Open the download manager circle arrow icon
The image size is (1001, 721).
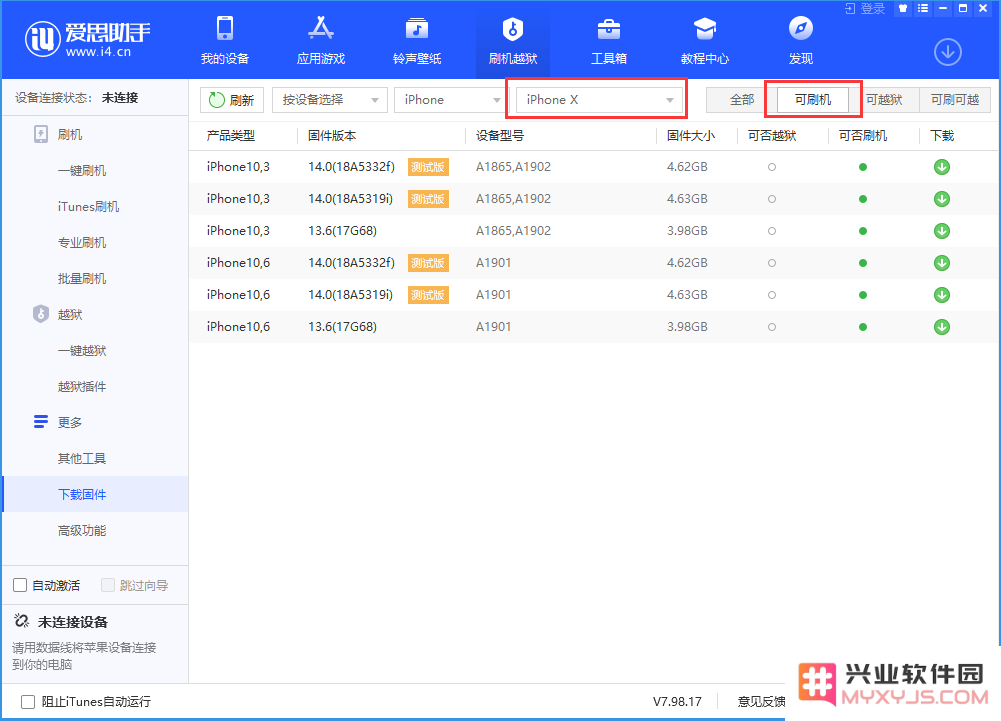pyautogui.click(x=948, y=52)
